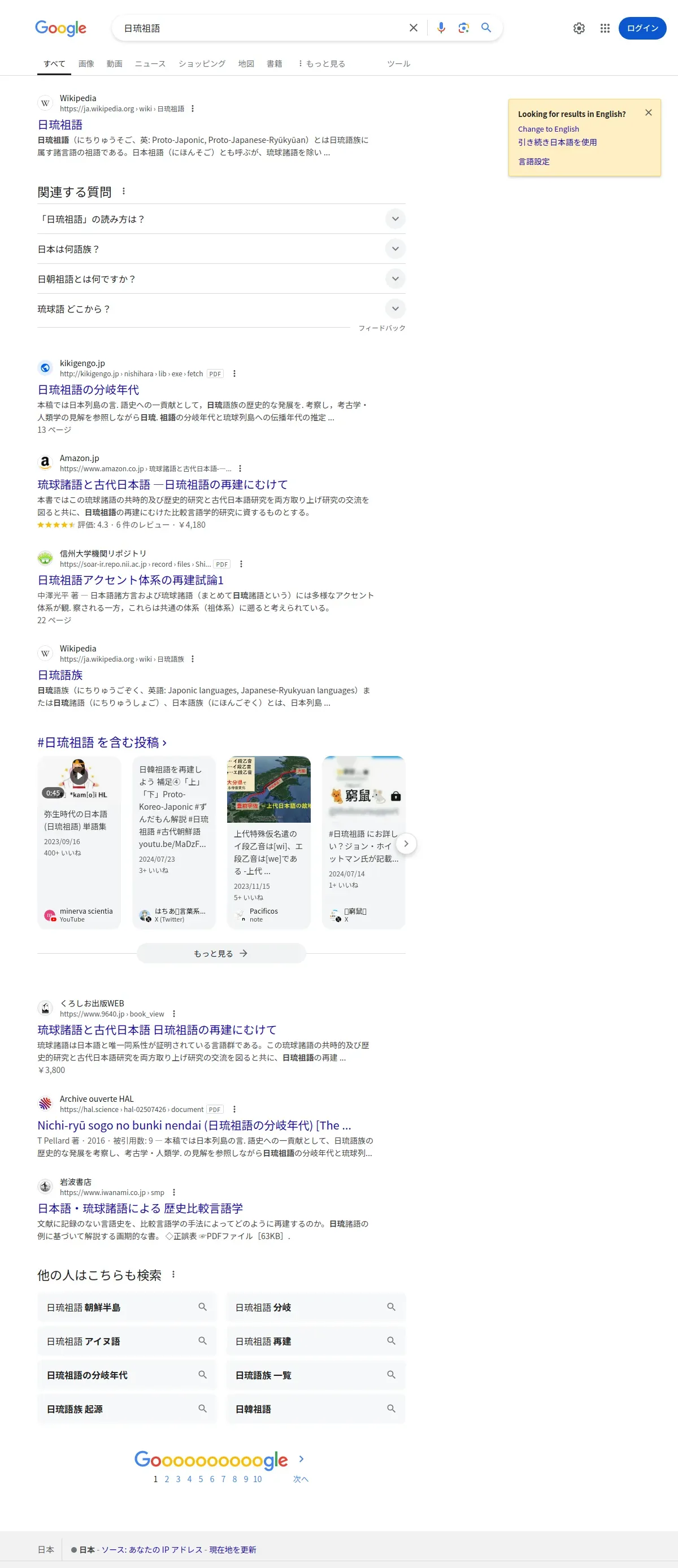The height and width of the screenshot is (1568, 678).
Task: Switch to the ニュース tab
Action: pos(150,63)
